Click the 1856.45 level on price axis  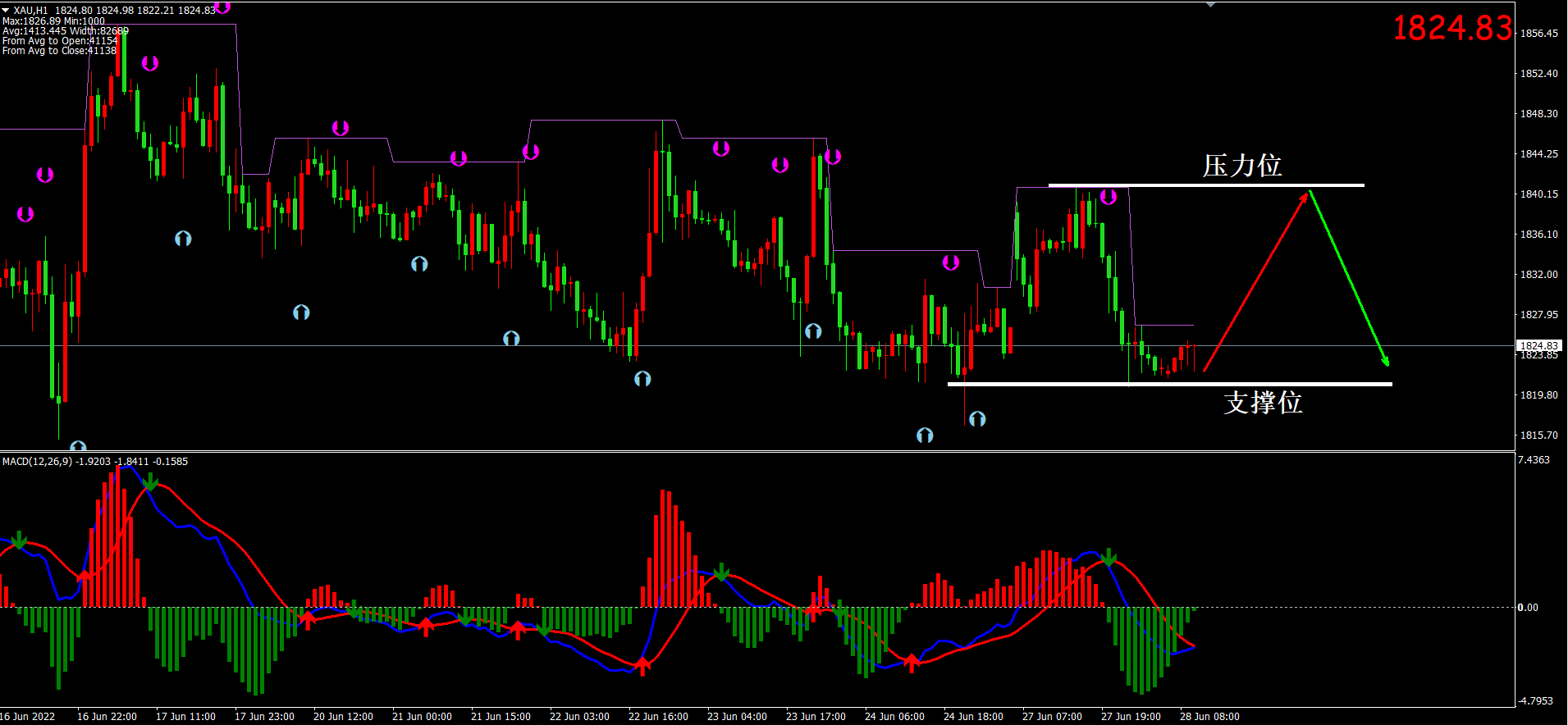[1538, 34]
